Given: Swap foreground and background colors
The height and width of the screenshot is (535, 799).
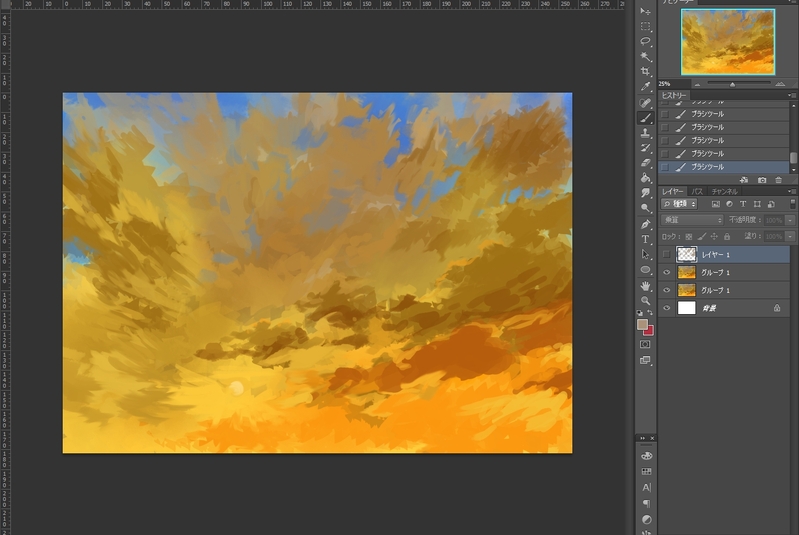Looking at the screenshot, I should 650,312.
